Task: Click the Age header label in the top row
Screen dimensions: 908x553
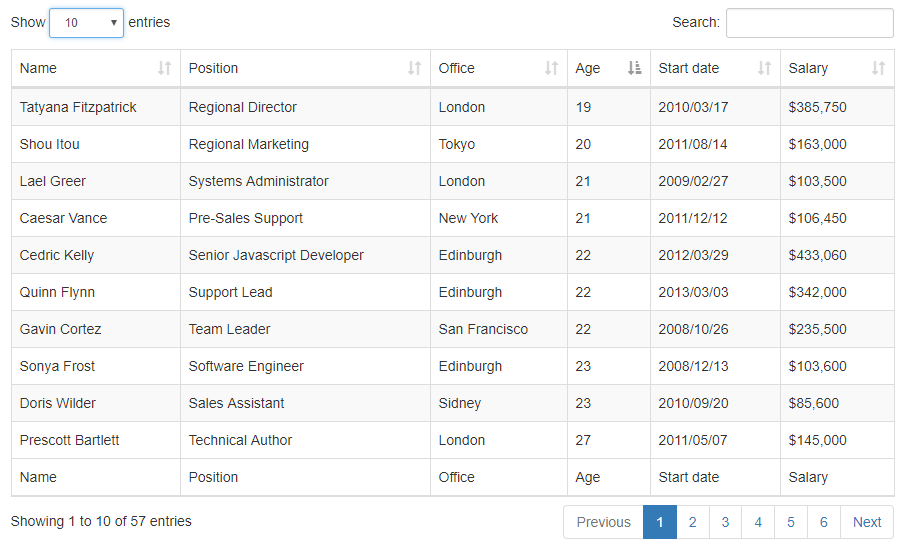Action: 587,69
